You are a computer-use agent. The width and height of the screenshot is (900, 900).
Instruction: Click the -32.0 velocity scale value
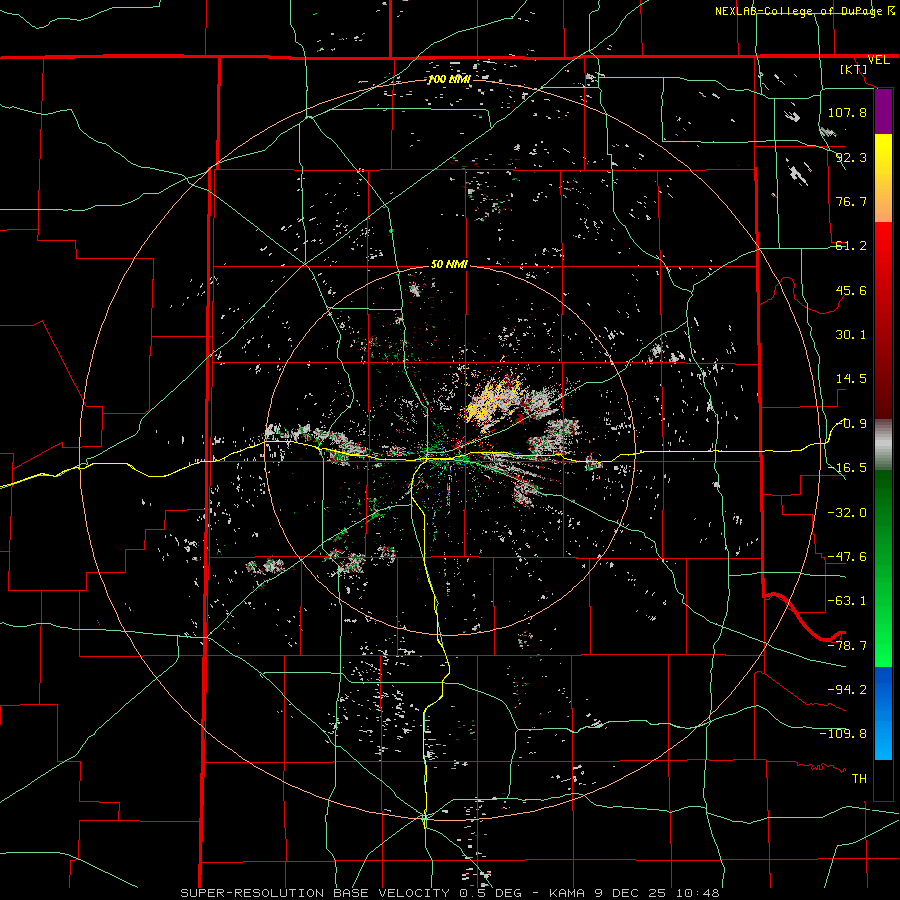coord(847,513)
